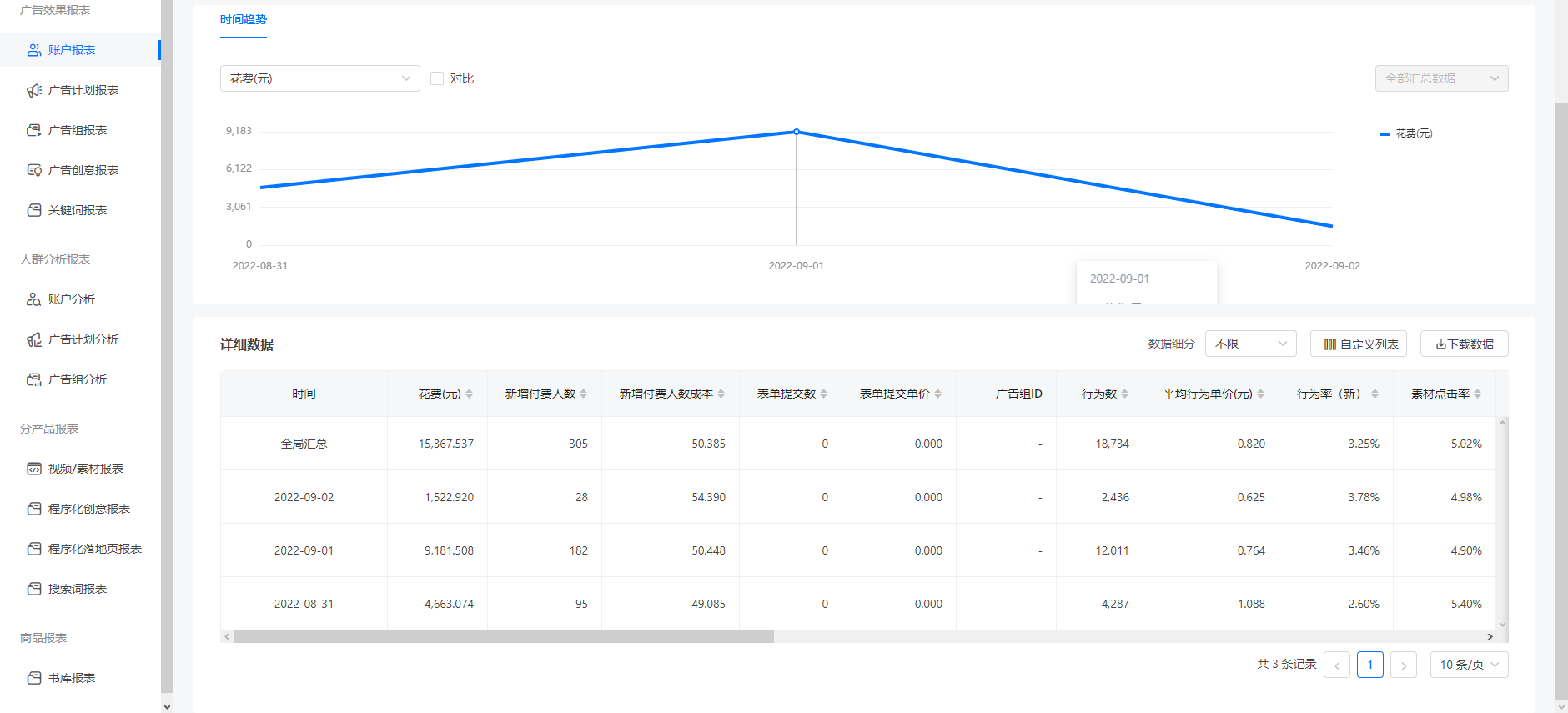
Task: Enable the 对比 checkbox
Action: 437,78
